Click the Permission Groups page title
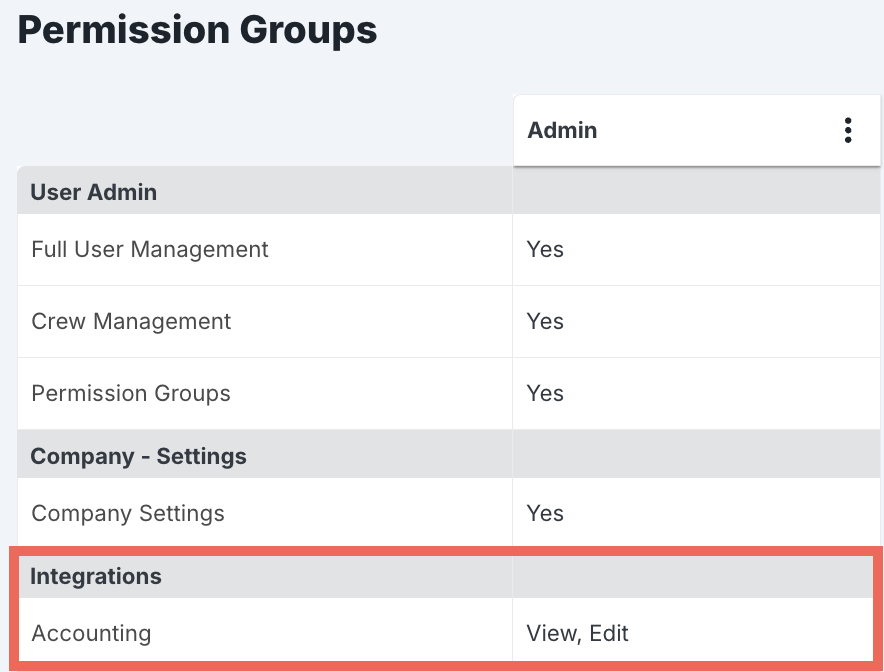 [197, 30]
